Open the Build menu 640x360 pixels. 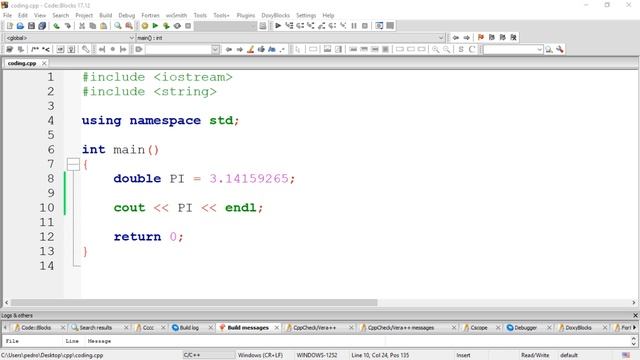pos(106,15)
